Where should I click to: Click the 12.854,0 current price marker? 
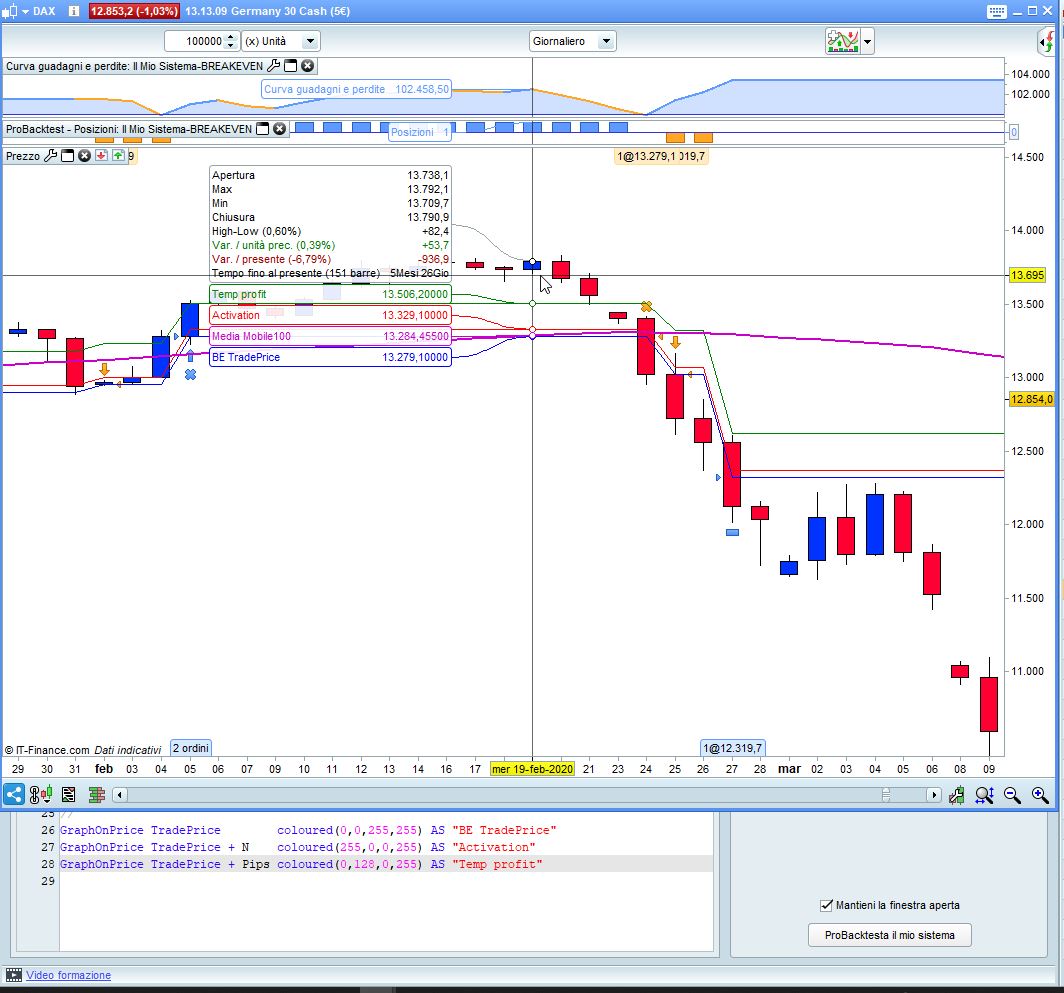click(x=1031, y=399)
